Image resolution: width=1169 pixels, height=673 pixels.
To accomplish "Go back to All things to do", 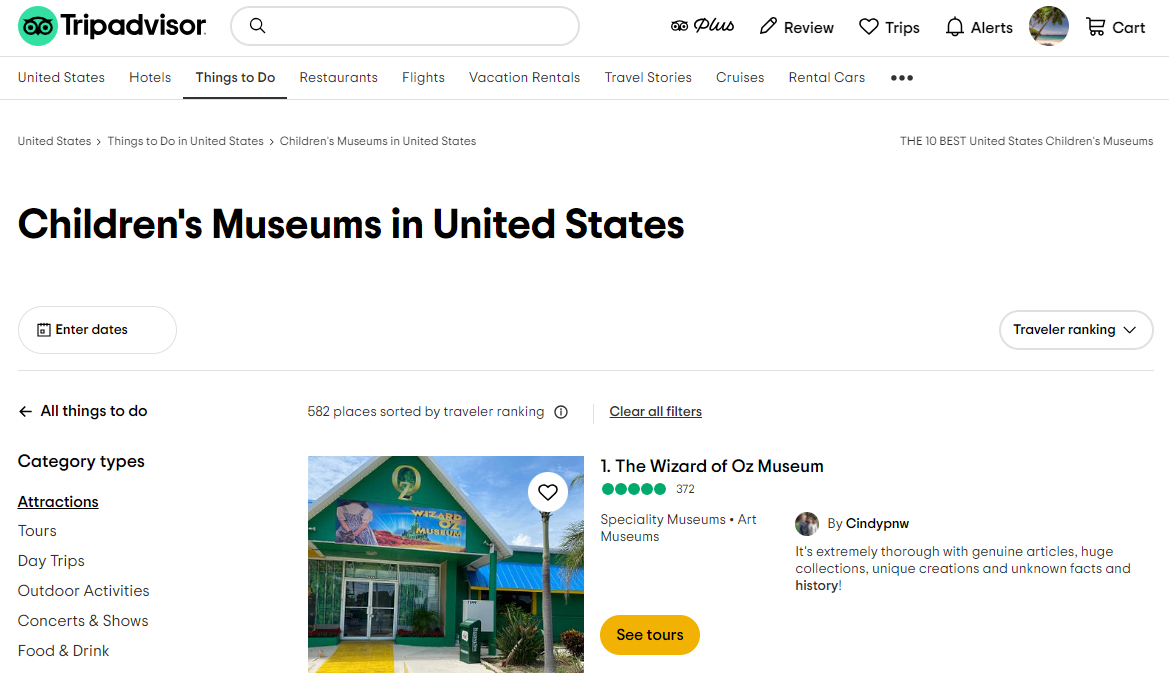I will point(83,411).
